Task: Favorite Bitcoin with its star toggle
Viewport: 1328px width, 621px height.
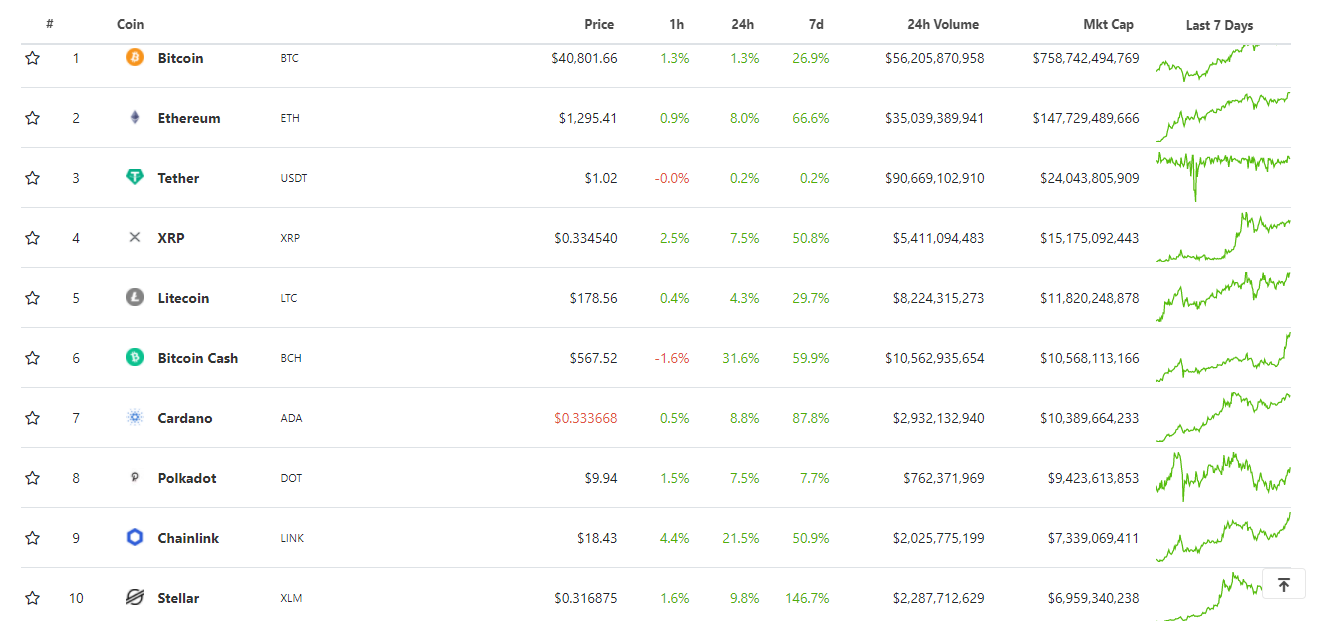Action: (33, 58)
